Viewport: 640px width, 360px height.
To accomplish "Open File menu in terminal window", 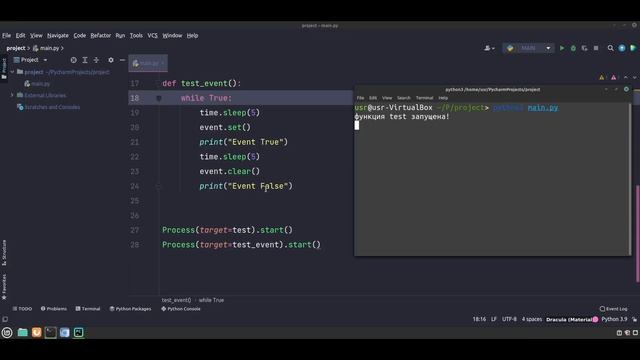I will coord(360,98).
